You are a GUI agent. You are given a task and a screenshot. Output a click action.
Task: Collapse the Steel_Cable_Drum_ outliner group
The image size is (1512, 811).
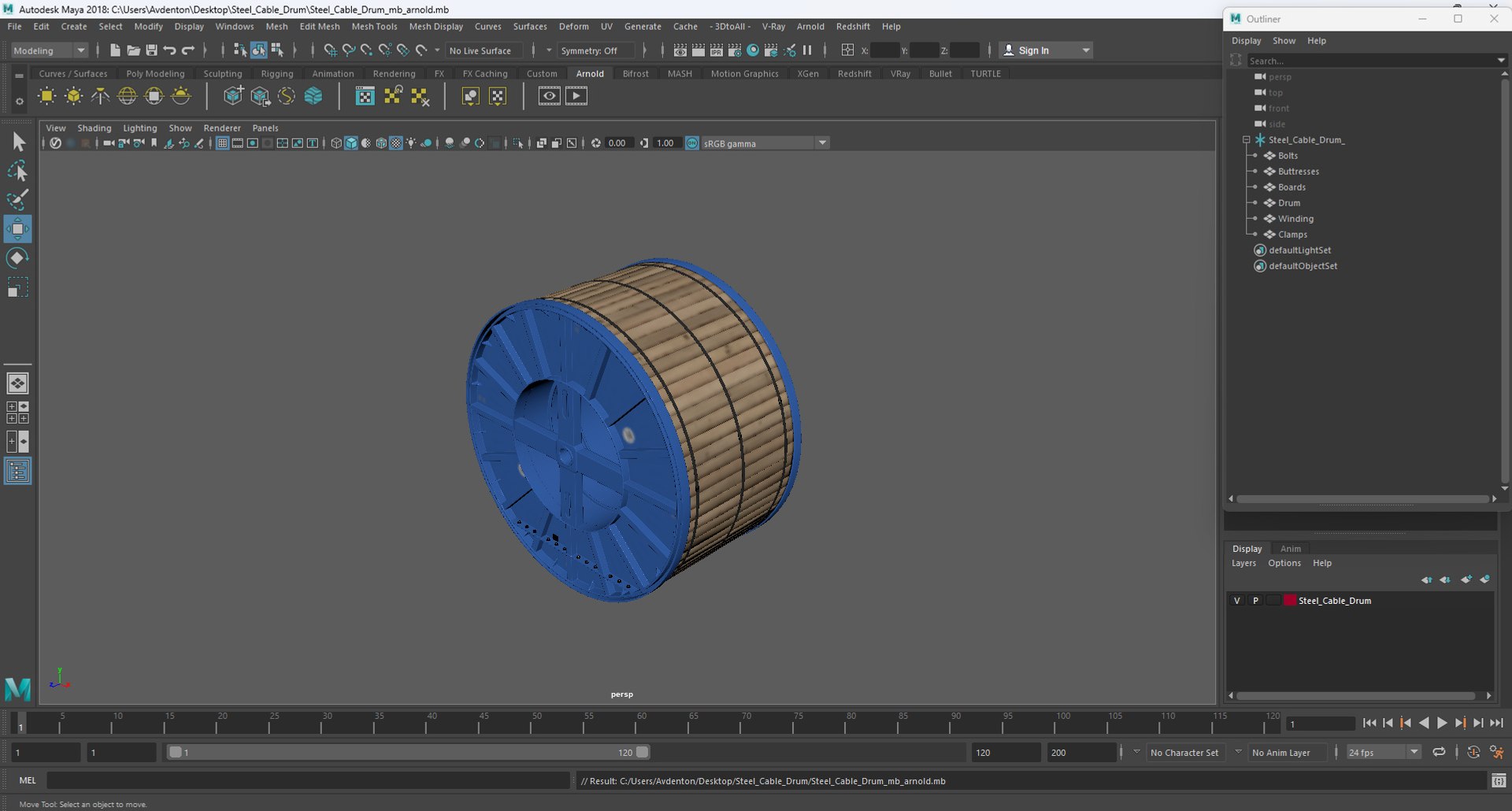click(x=1247, y=140)
